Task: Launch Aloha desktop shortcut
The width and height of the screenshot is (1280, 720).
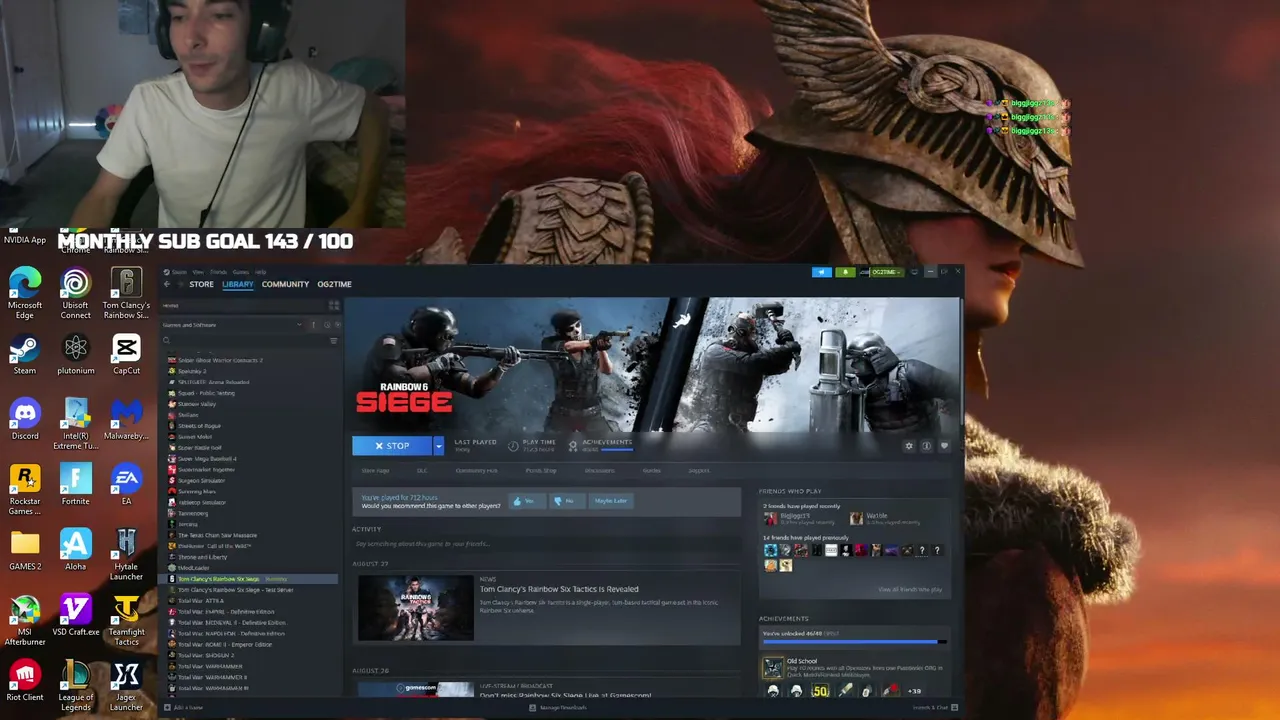Action: click(75, 550)
